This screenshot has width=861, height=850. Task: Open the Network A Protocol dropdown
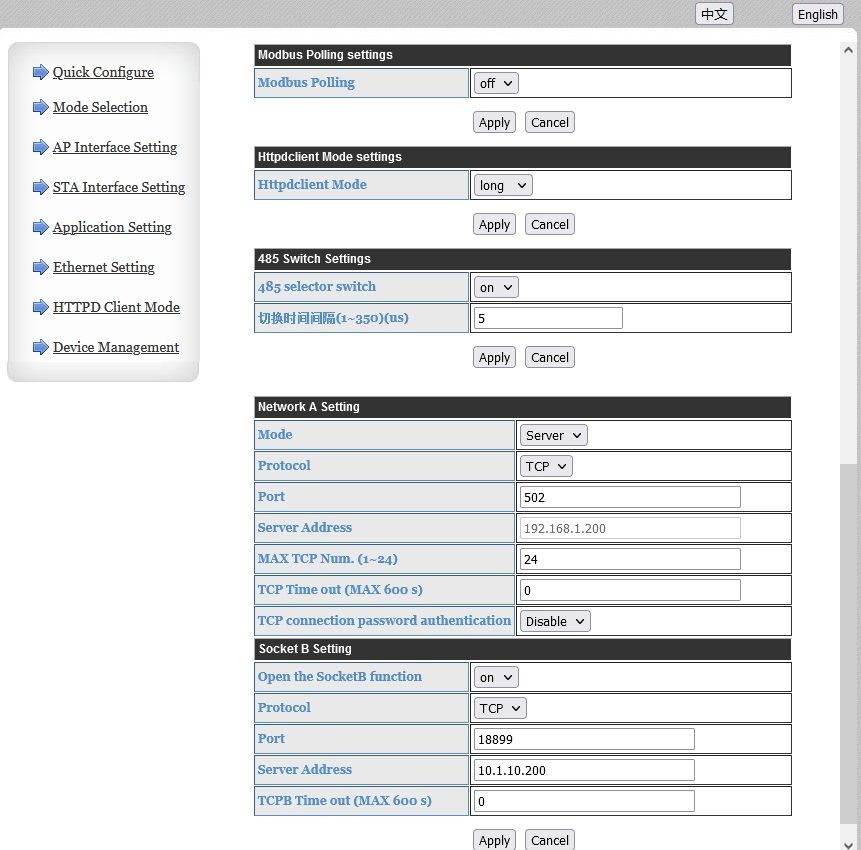click(x=546, y=466)
